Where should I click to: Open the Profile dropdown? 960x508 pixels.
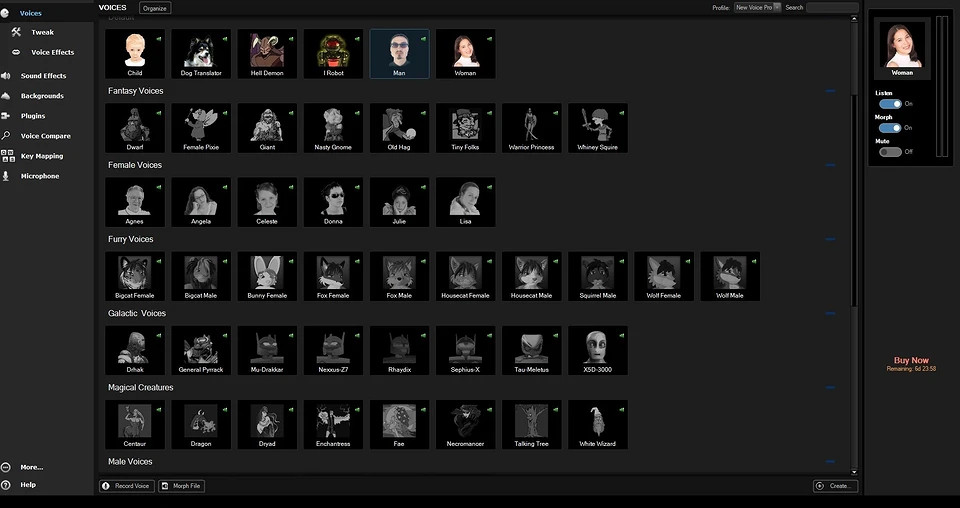pyautogui.click(x=755, y=7)
